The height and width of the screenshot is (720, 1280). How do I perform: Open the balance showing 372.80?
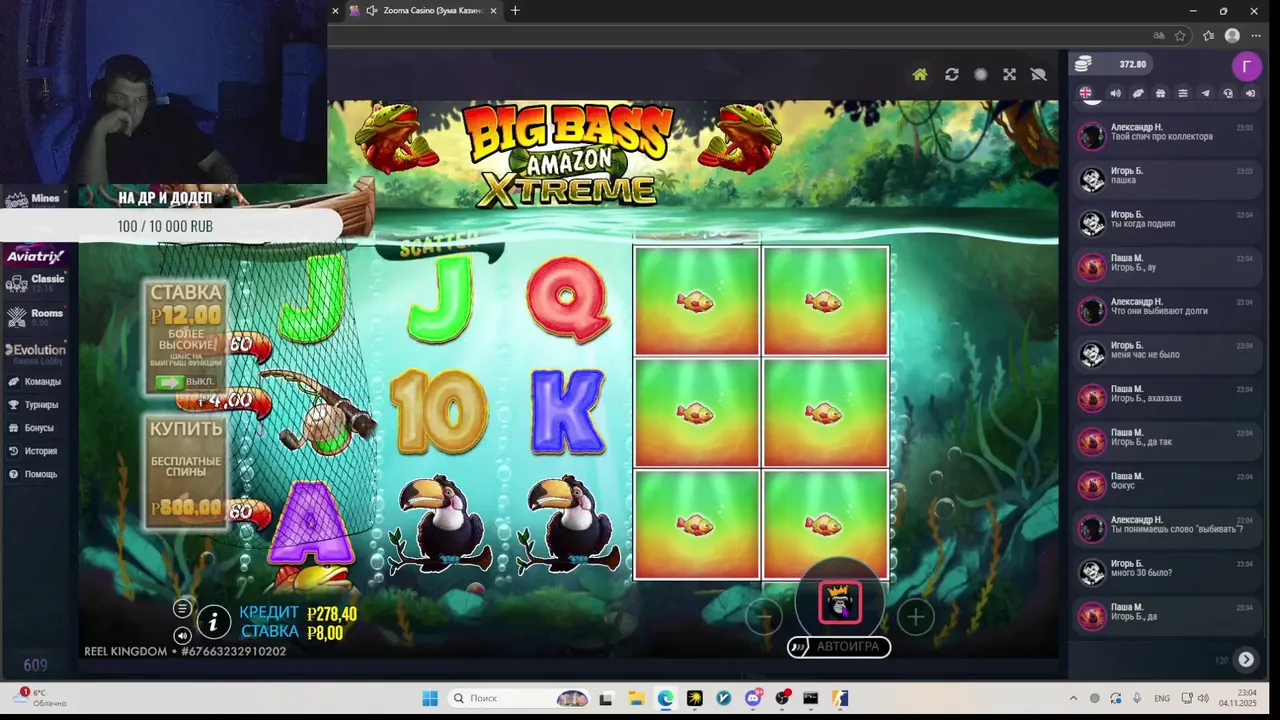[x=1111, y=64]
